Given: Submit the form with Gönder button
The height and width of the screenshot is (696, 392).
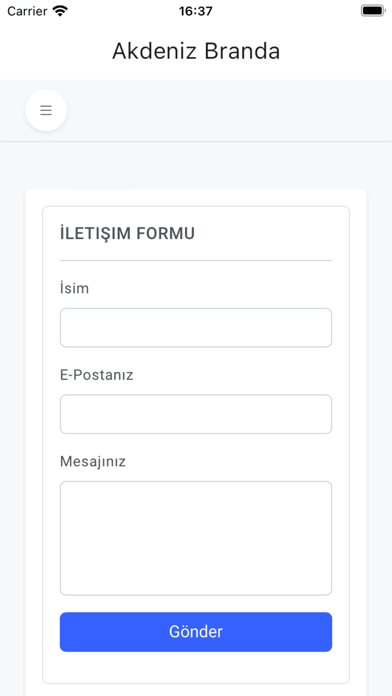Looking at the screenshot, I should 196,632.
